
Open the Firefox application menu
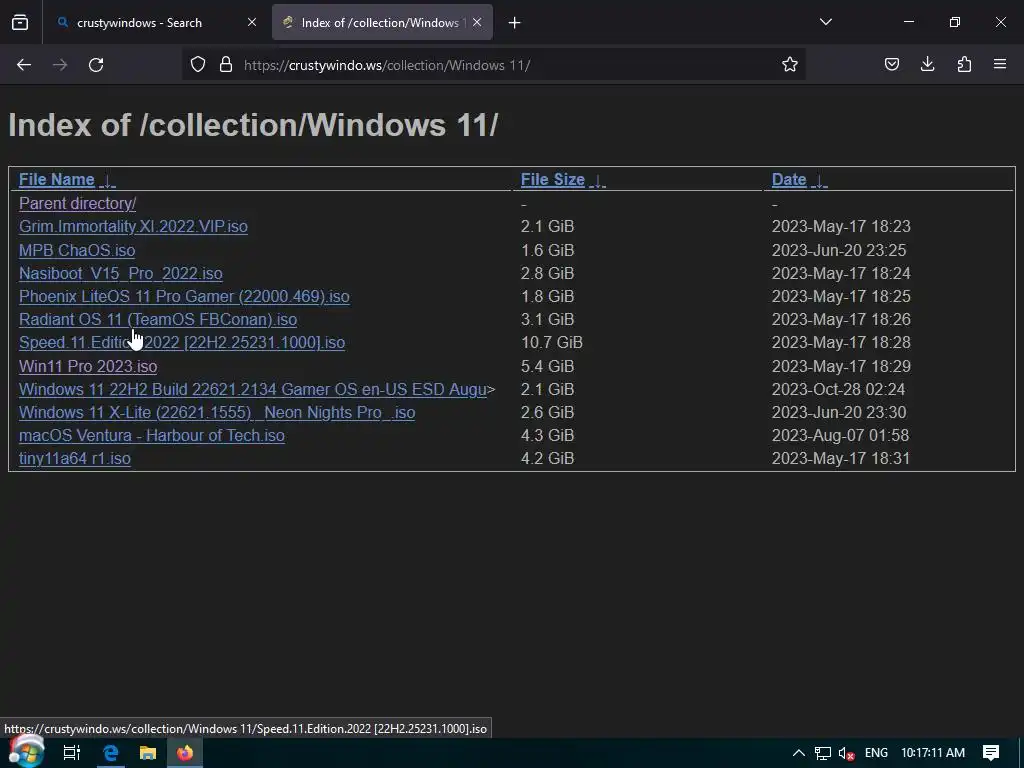[x=1000, y=64]
